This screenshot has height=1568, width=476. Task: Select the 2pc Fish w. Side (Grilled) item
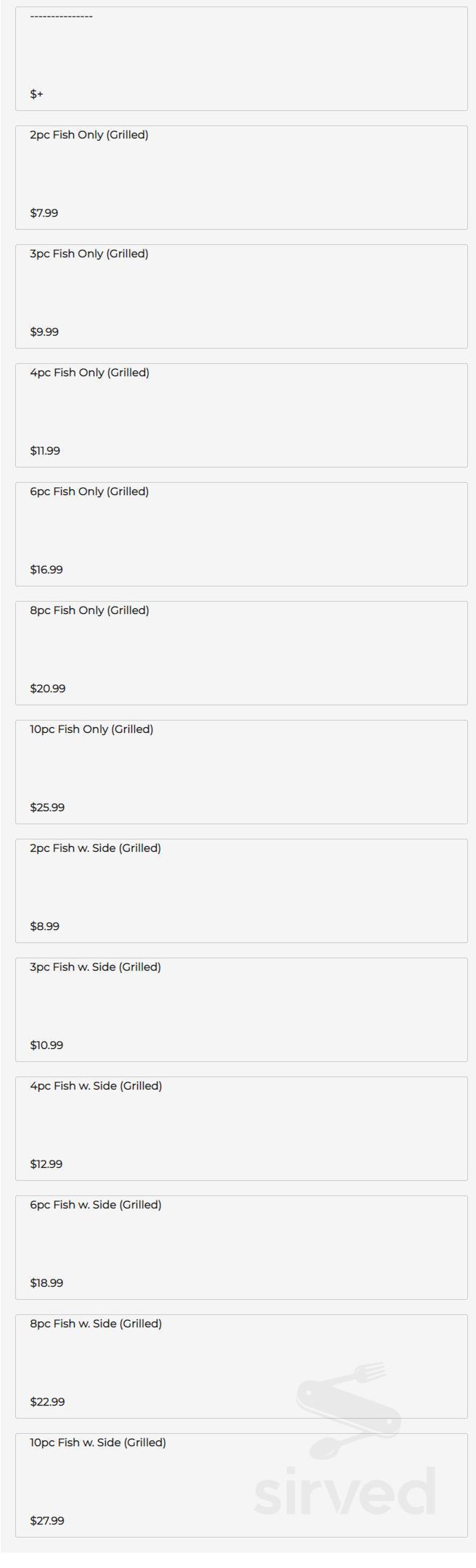pos(95,848)
